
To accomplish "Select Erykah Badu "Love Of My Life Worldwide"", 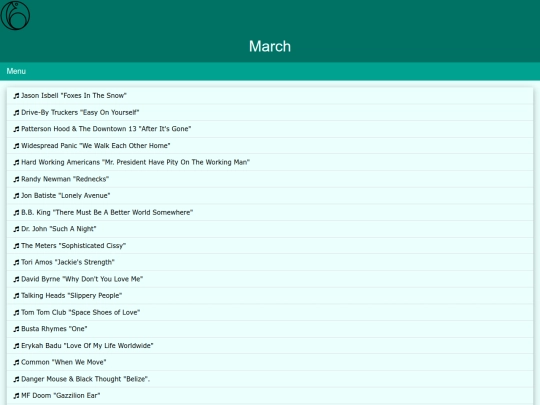I will coord(270,346).
